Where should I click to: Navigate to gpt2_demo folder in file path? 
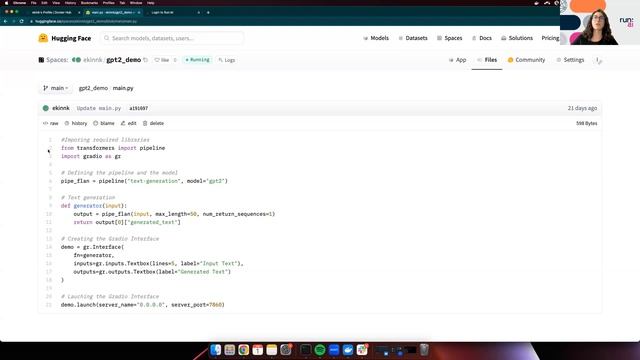click(x=93, y=88)
